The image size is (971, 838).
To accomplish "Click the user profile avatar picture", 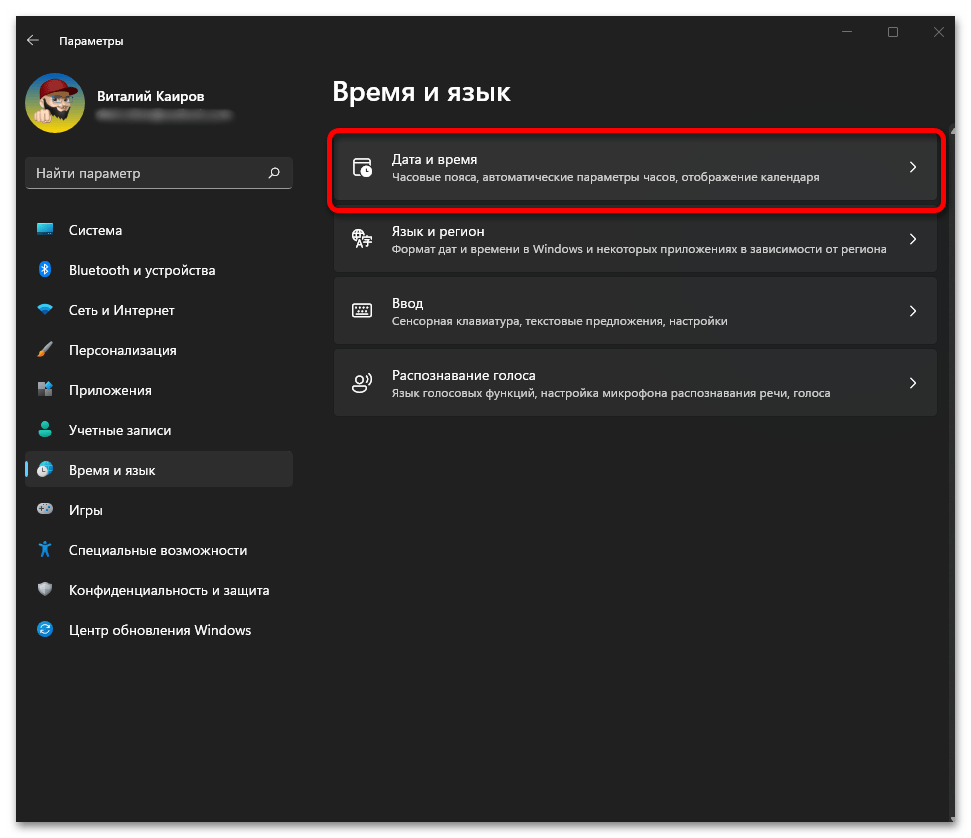I will (x=55, y=103).
